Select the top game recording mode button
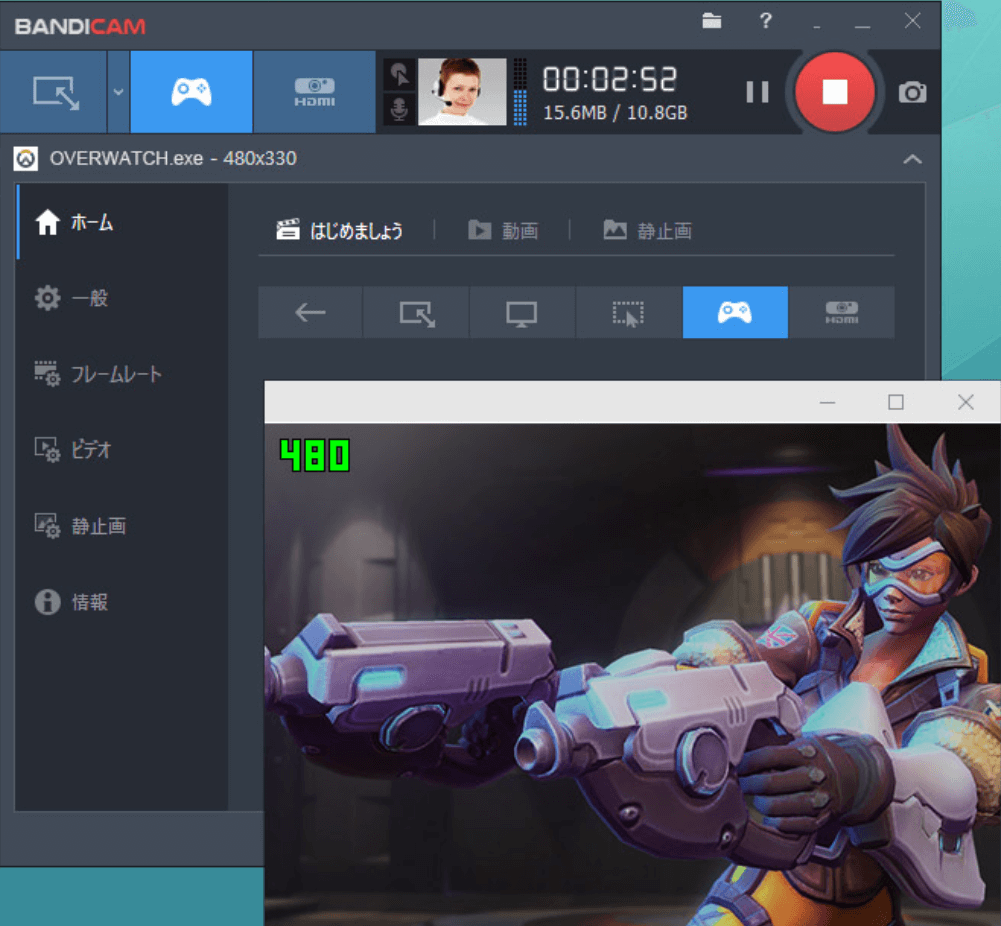 (x=191, y=92)
